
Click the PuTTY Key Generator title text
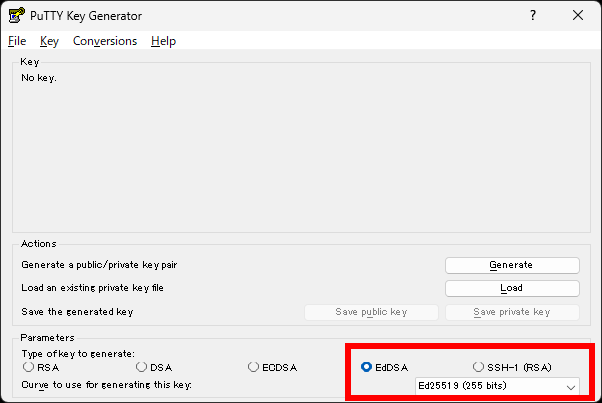(x=85, y=15)
